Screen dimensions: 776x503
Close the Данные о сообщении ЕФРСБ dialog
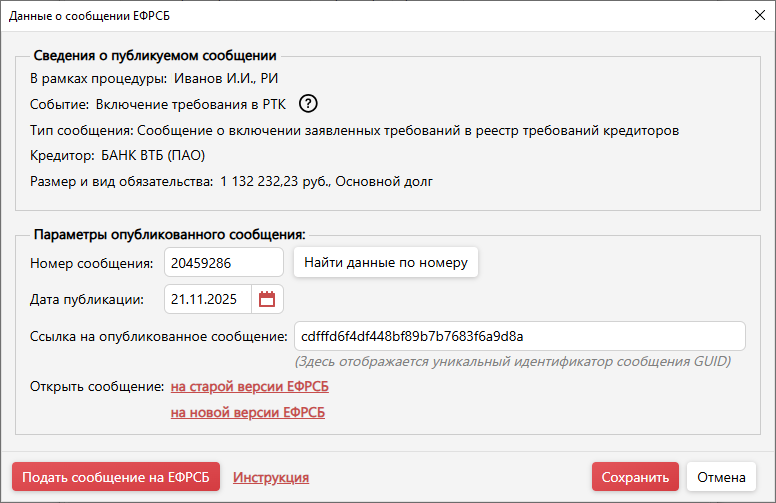756,14
